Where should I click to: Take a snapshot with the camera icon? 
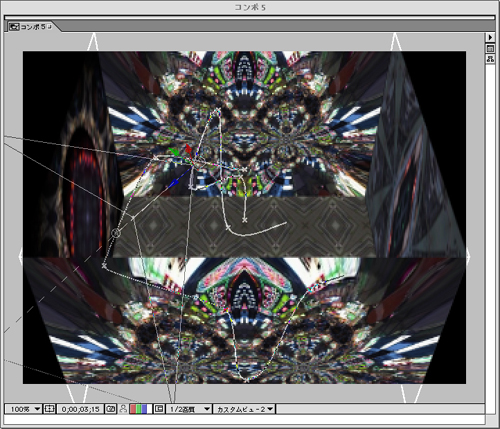(x=110, y=409)
